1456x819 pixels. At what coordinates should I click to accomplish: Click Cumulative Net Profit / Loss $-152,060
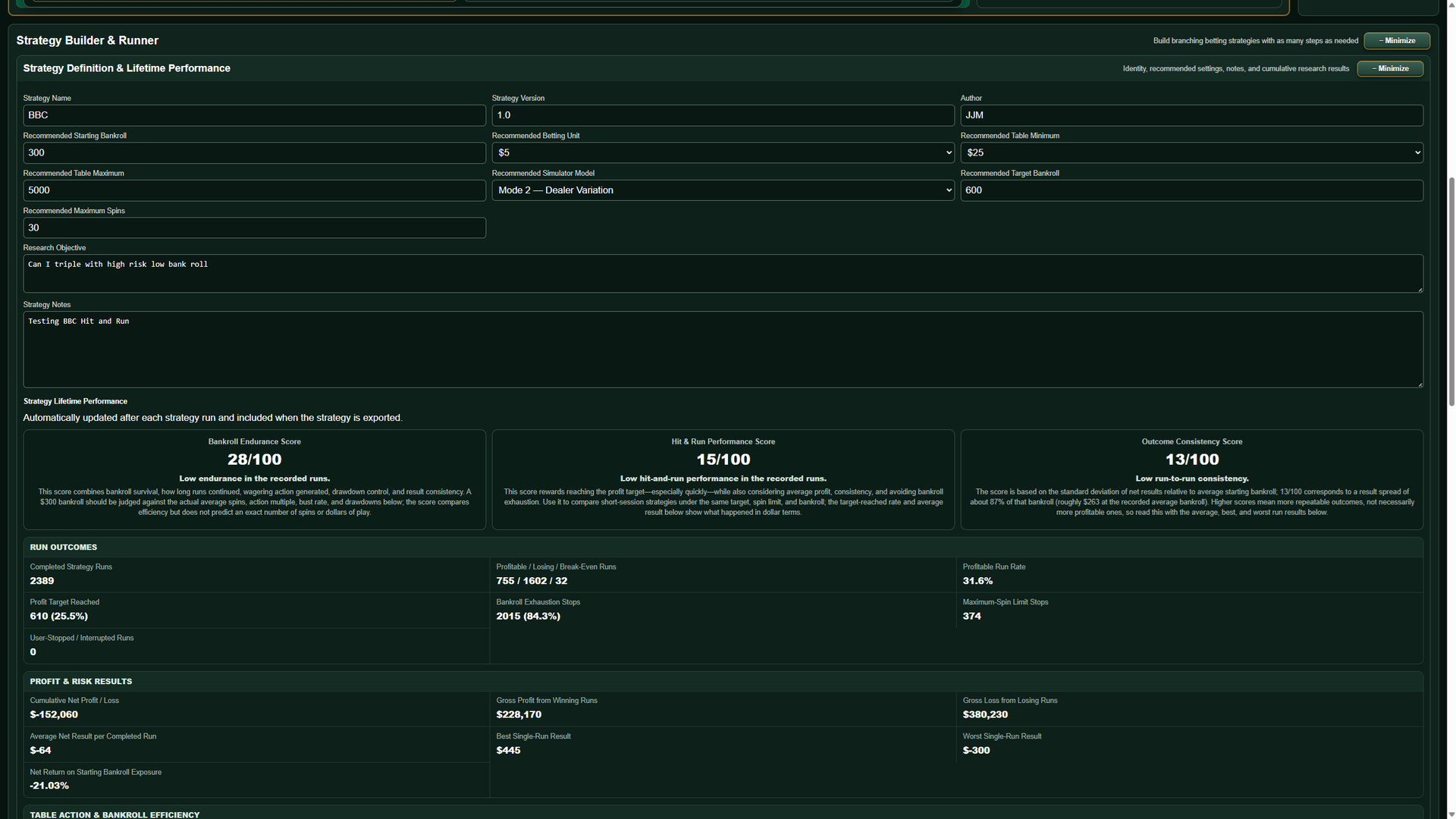(54, 715)
